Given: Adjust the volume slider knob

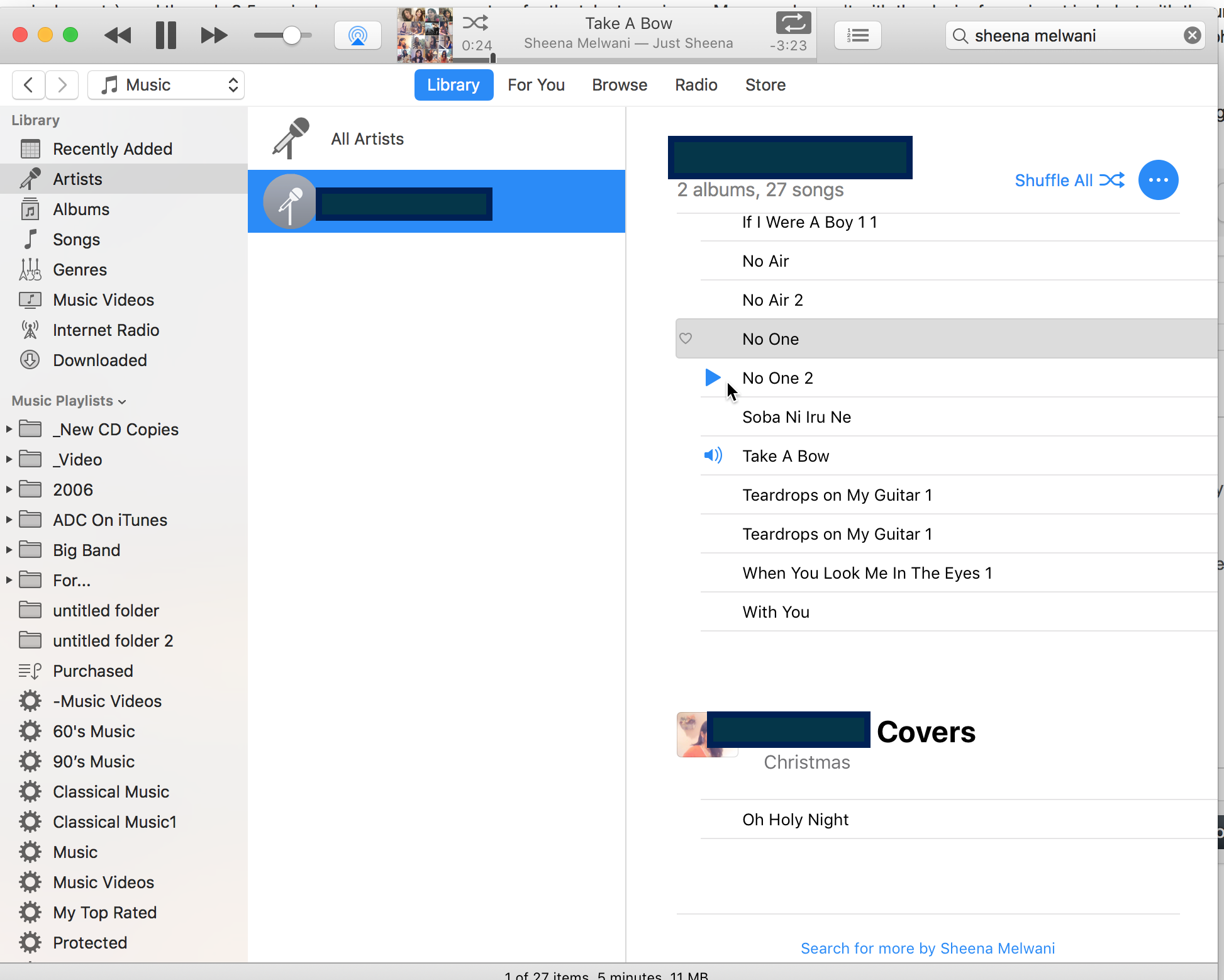Looking at the screenshot, I should 291,35.
